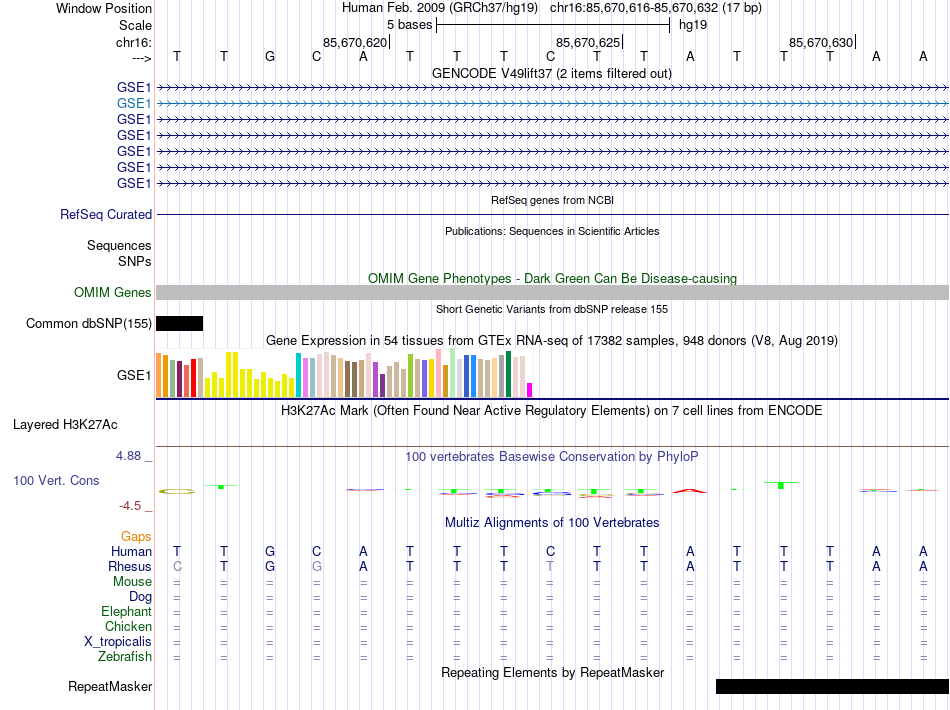Screen dimensions: 950x710
Task: Click 100 vertebrates Basewise Conservation by PhyloP title
Action: pyautogui.click(x=552, y=457)
